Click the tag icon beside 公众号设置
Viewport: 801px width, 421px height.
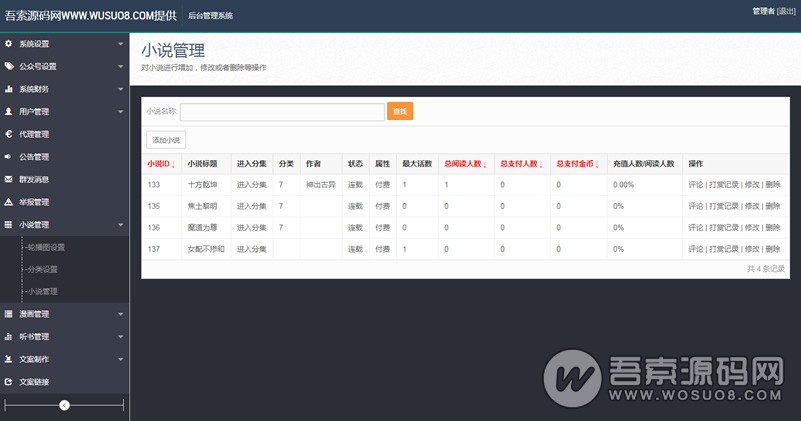(x=9, y=66)
